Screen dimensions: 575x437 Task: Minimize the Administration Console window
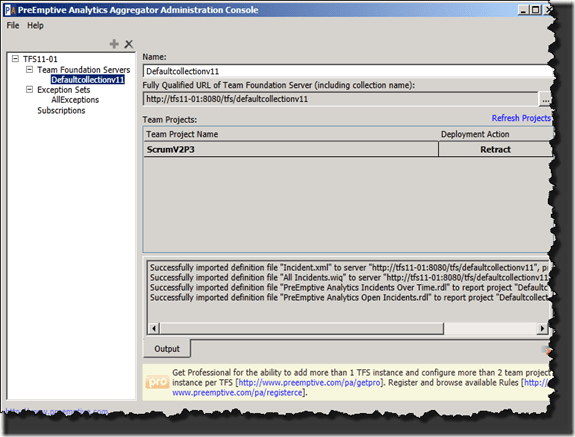point(523,10)
